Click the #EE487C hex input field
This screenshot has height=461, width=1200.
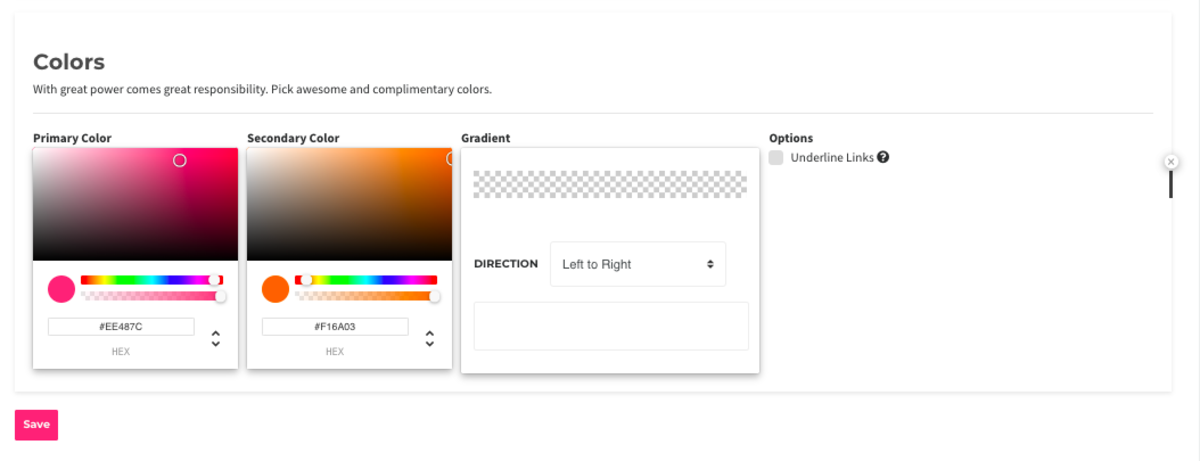(121, 327)
